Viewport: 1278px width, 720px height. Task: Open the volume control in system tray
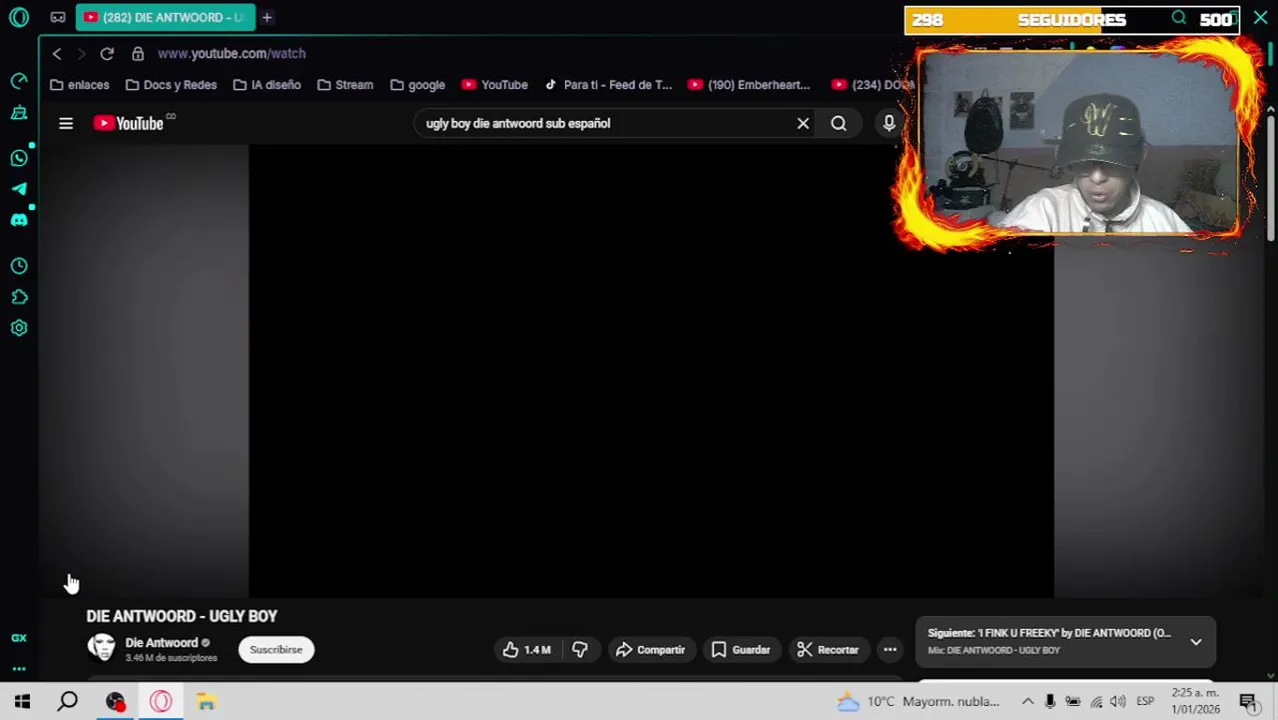(1118, 702)
